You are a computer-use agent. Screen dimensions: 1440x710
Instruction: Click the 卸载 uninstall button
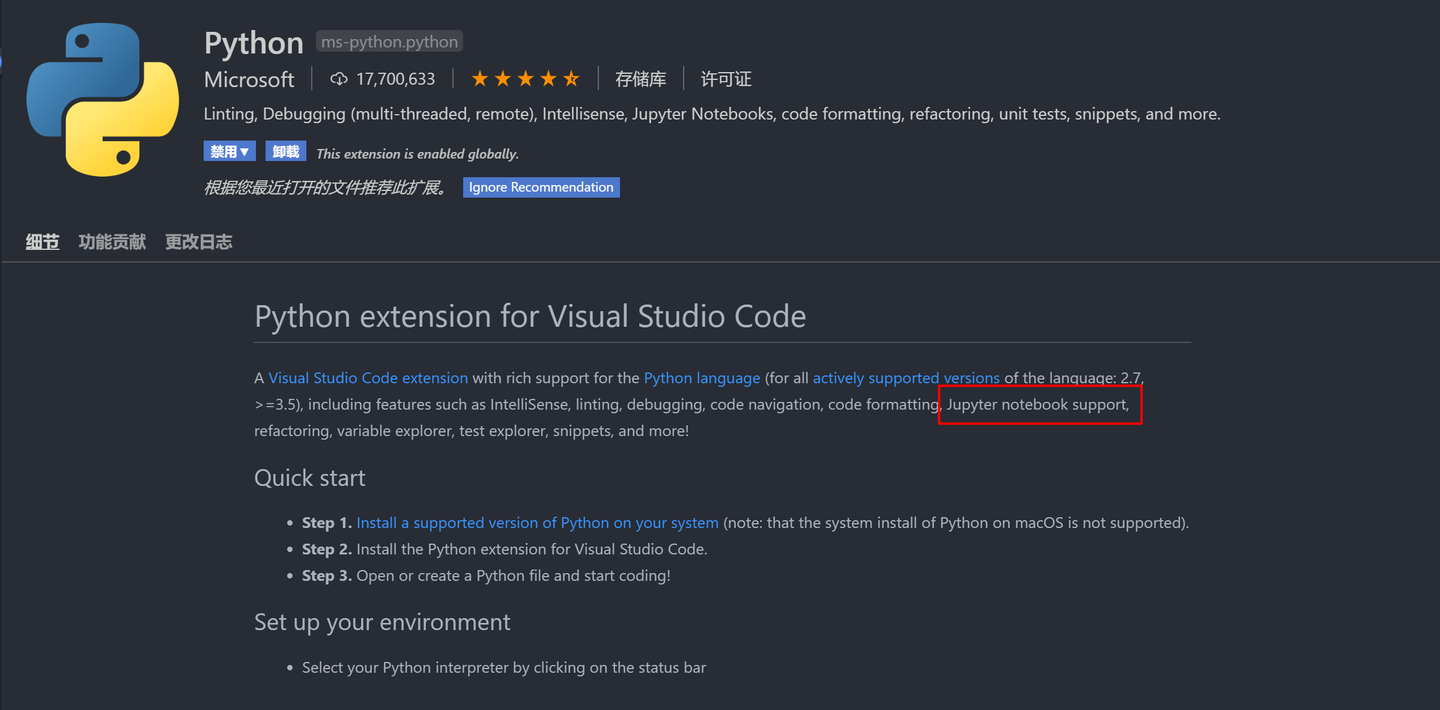pos(286,152)
